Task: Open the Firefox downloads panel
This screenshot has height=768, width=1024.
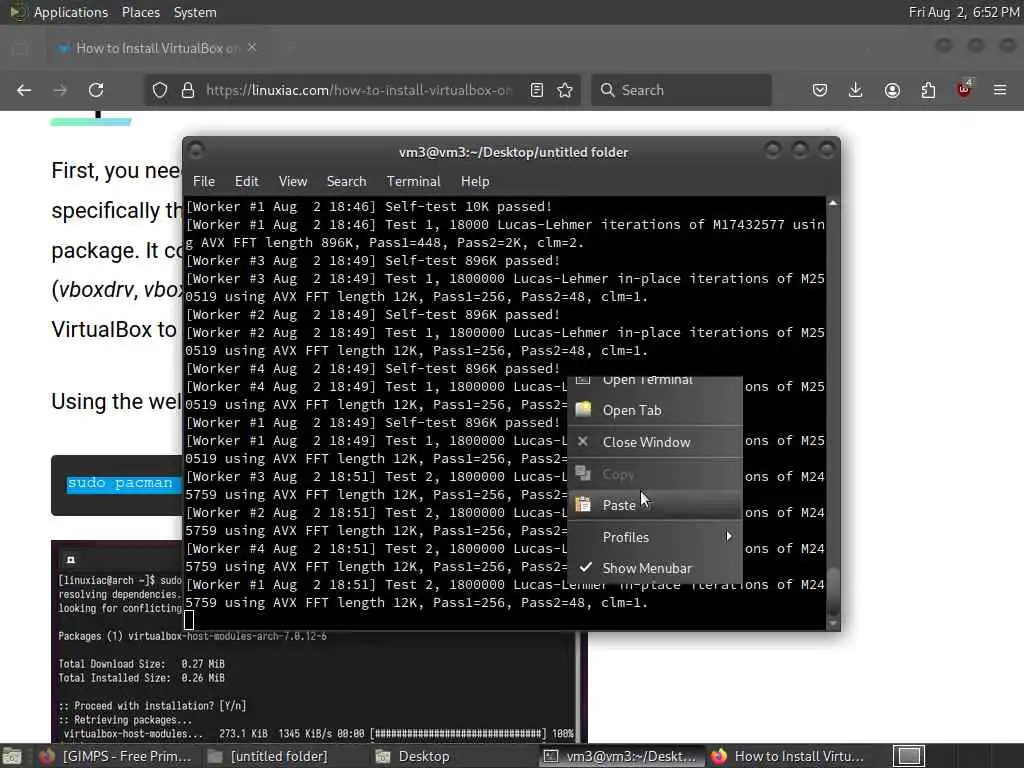Action: pos(856,90)
